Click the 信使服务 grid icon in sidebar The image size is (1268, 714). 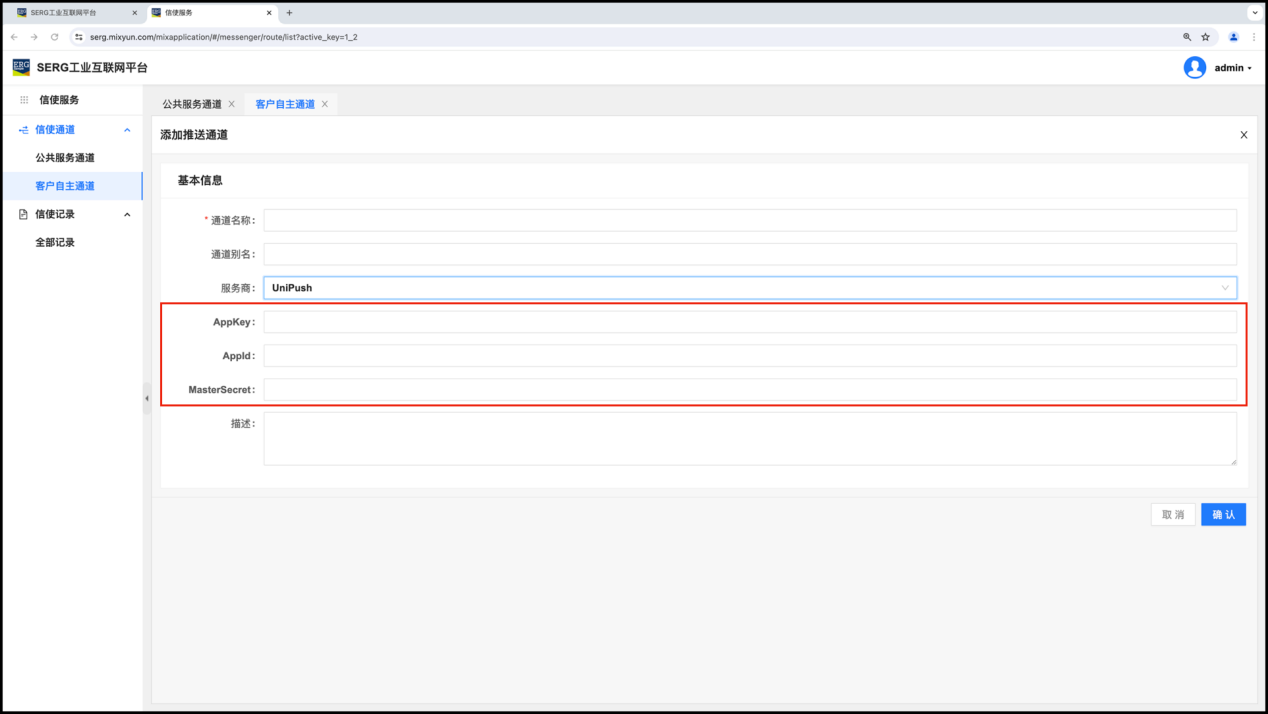click(24, 100)
